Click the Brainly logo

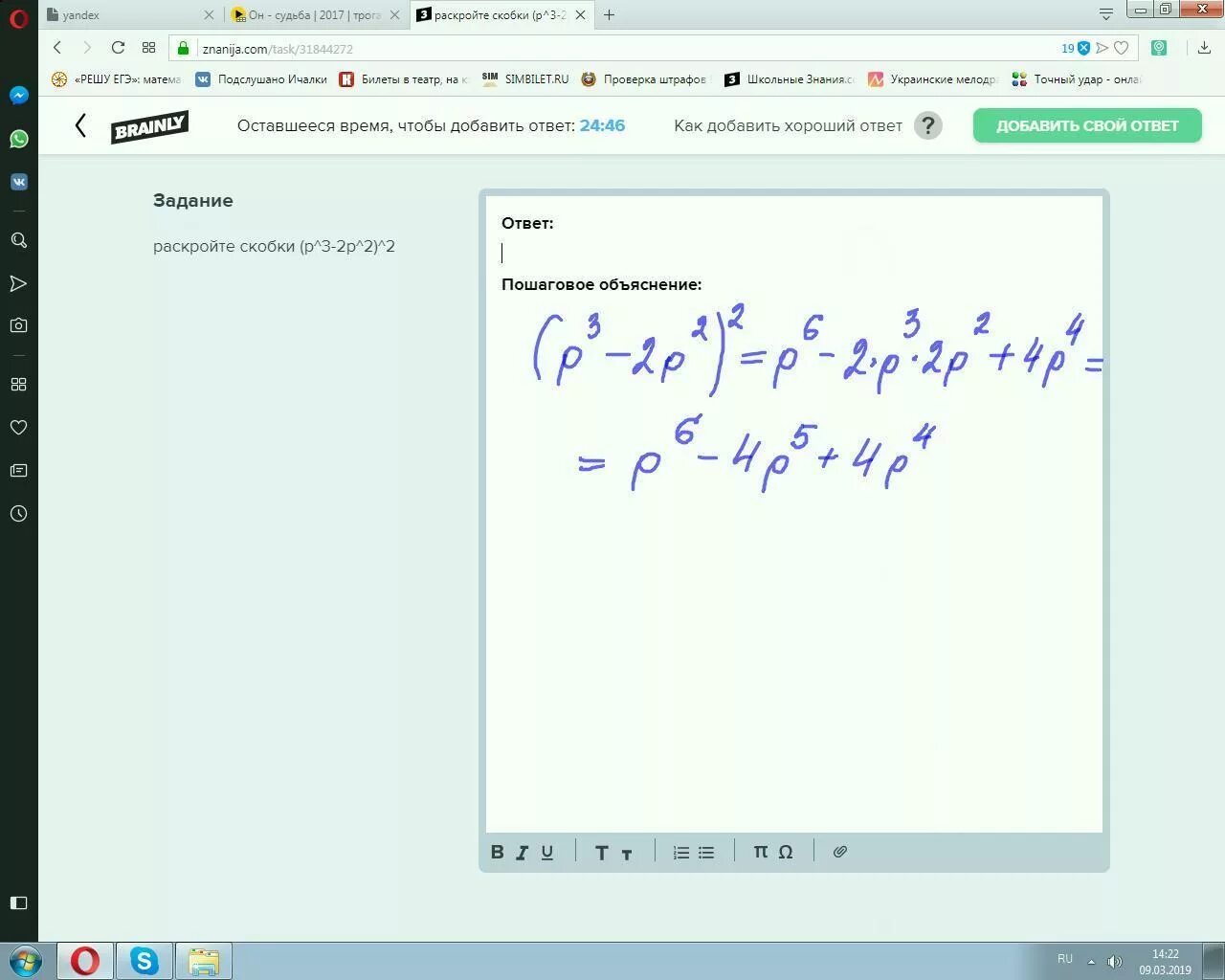(149, 126)
